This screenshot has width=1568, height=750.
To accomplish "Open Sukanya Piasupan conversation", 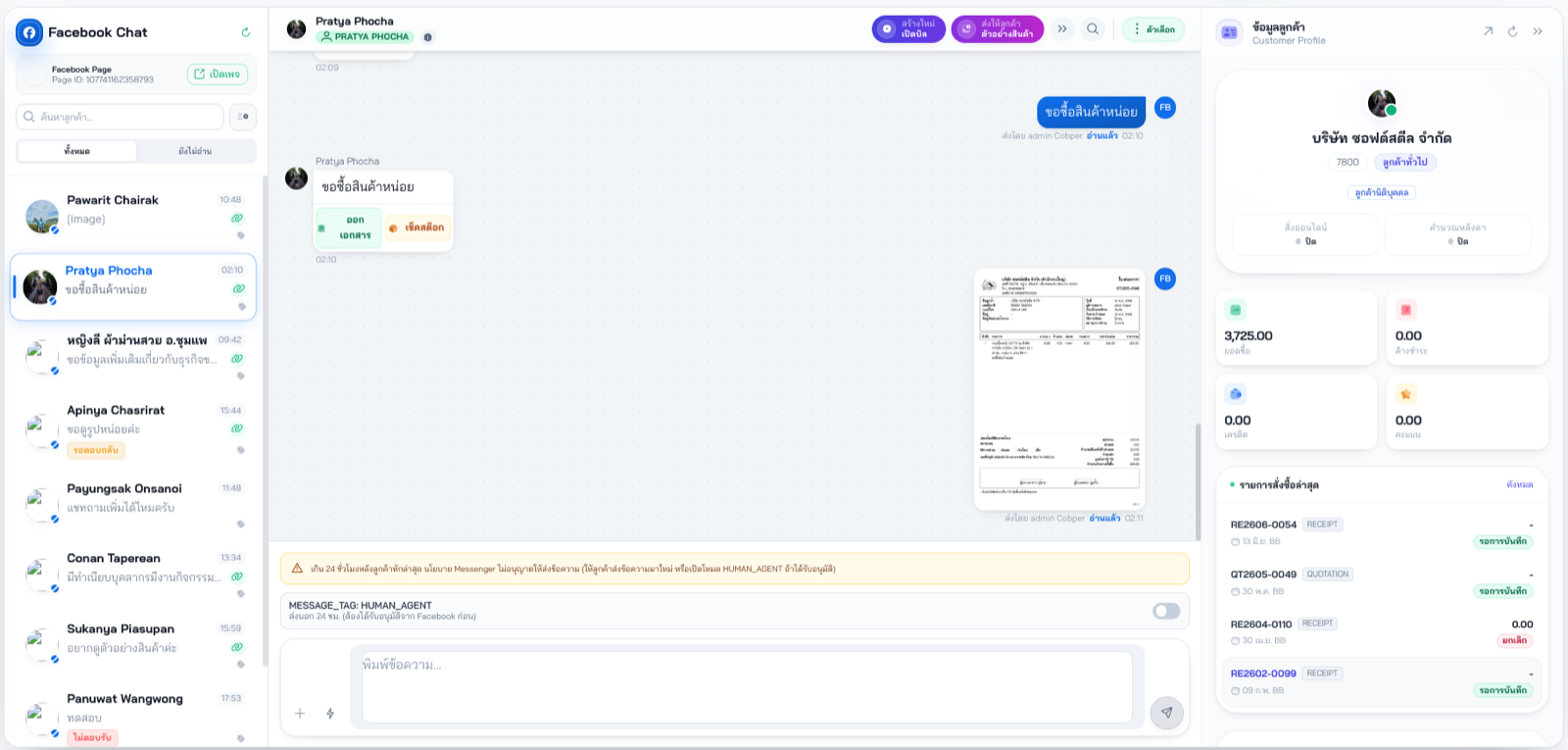I will (x=134, y=644).
